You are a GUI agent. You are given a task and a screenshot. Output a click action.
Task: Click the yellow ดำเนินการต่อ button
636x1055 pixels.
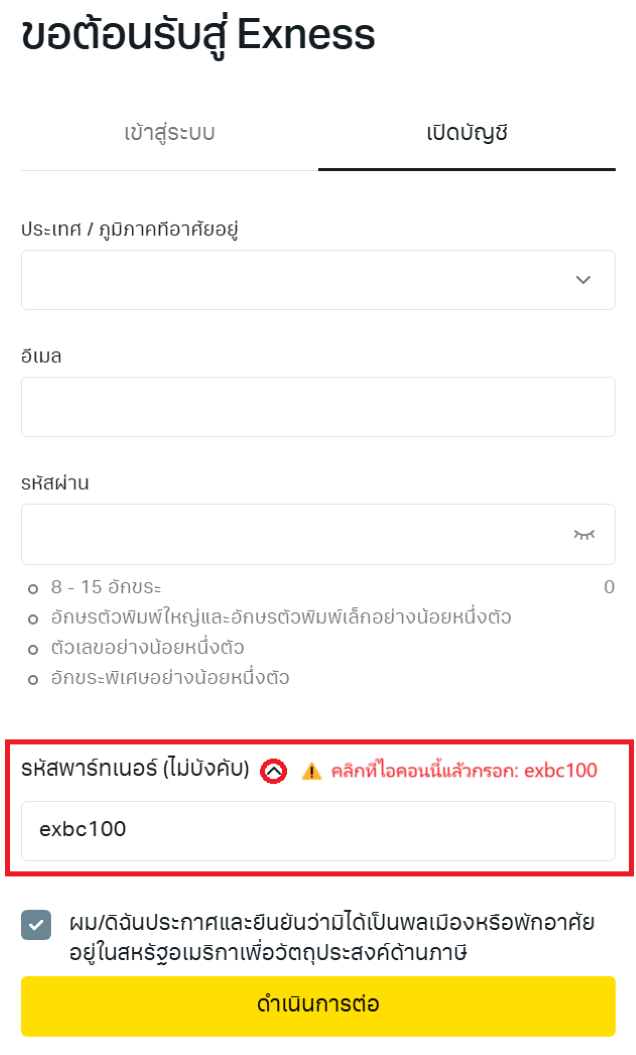pyautogui.click(x=318, y=1006)
